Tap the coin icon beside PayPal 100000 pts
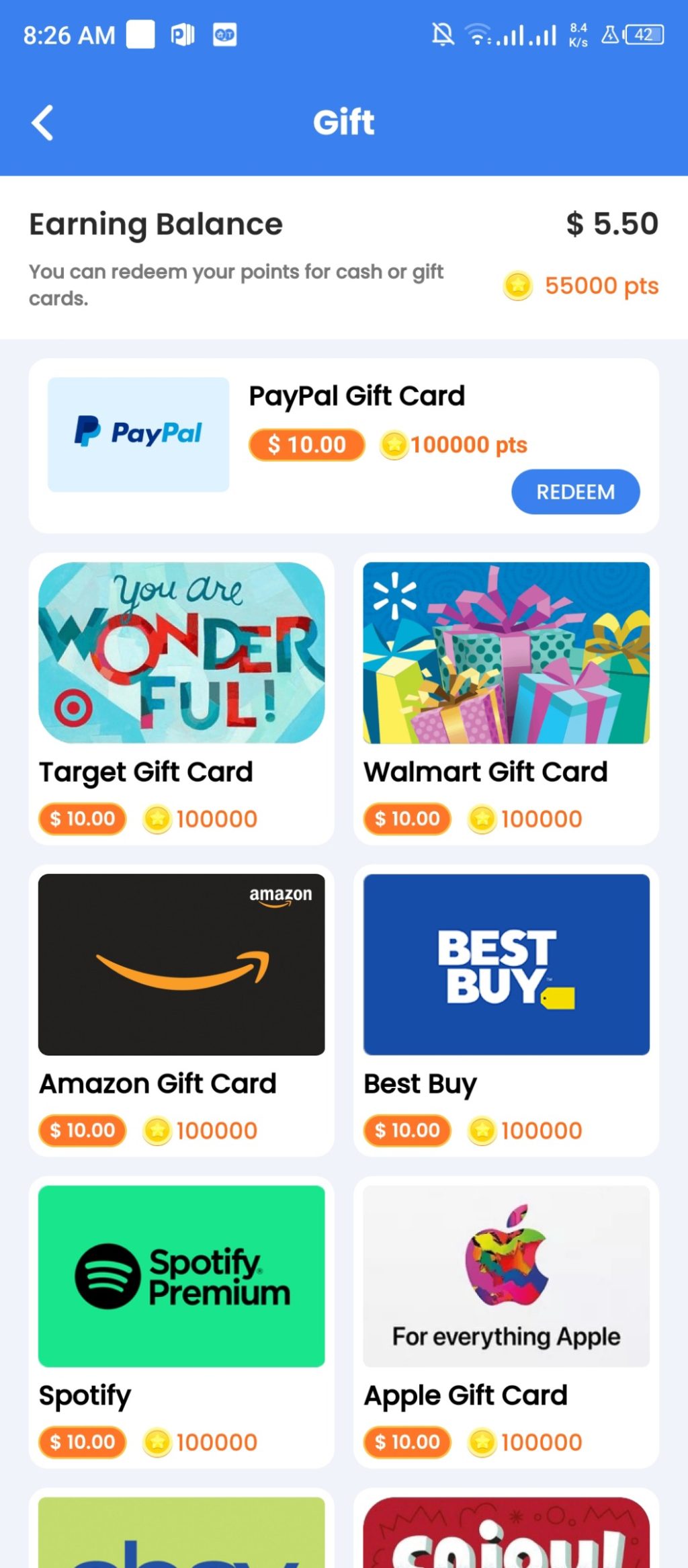688x1568 pixels. (x=394, y=445)
